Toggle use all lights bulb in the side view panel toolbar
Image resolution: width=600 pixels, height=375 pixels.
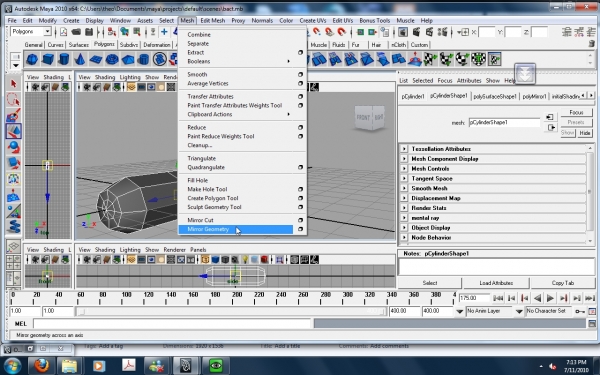click(x=245, y=260)
